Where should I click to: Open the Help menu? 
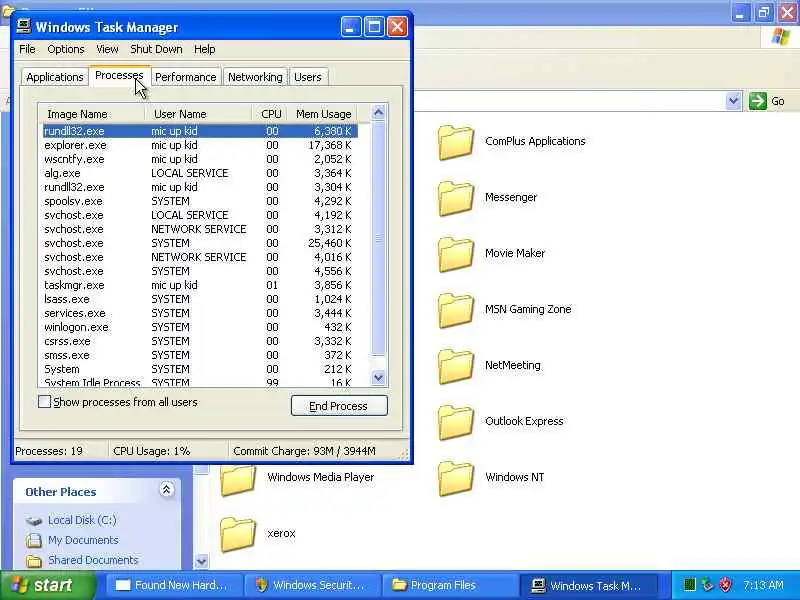205,49
